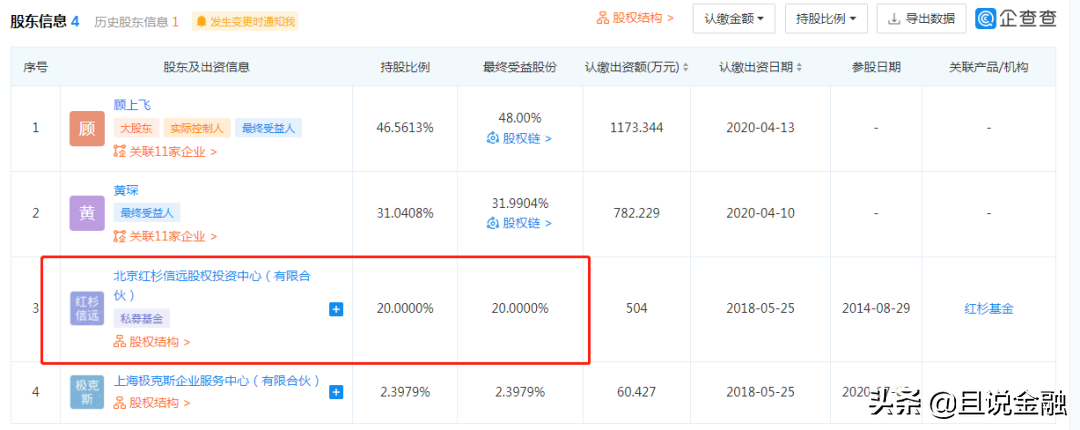The width and height of the screenshot is (1080, 430).
Task: Click the 黄 avatar icon
Action: point(87,213)
